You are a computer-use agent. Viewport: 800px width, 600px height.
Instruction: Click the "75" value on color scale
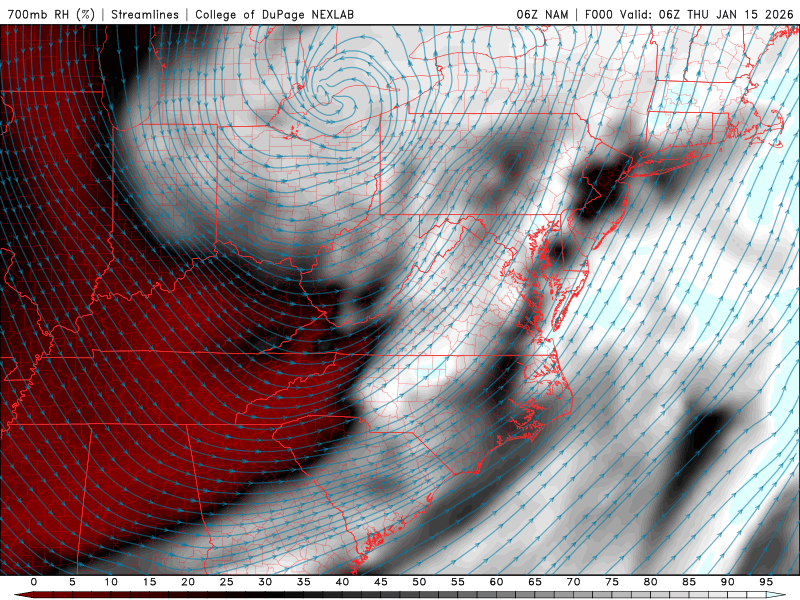point(612,582)
